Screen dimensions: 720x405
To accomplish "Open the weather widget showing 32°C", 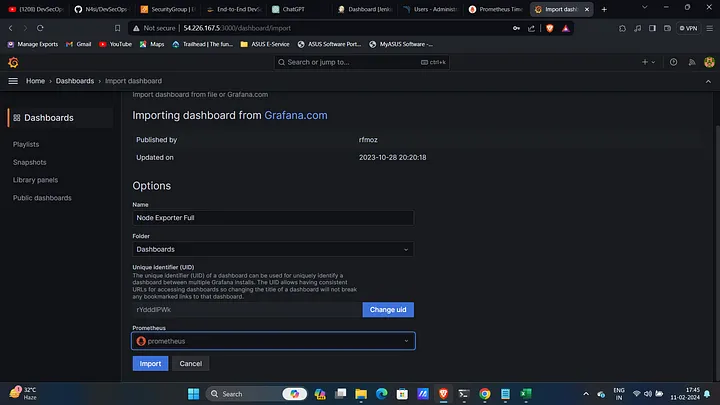I will point(23,394).
